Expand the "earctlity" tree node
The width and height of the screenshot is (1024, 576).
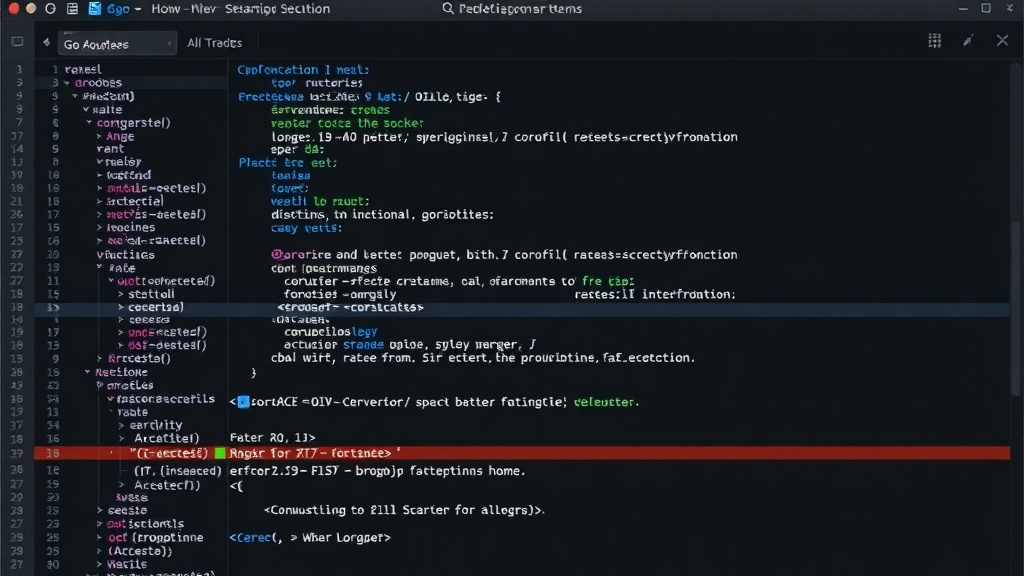pyautogui.click(x=121, y=425)
